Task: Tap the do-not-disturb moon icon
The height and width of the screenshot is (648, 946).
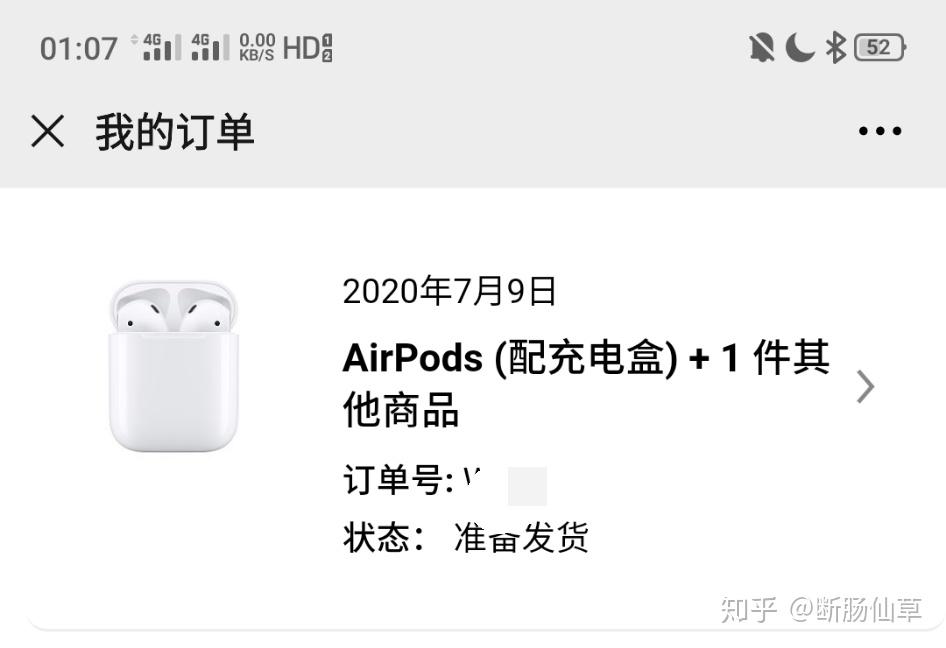Action: (800, 48)
